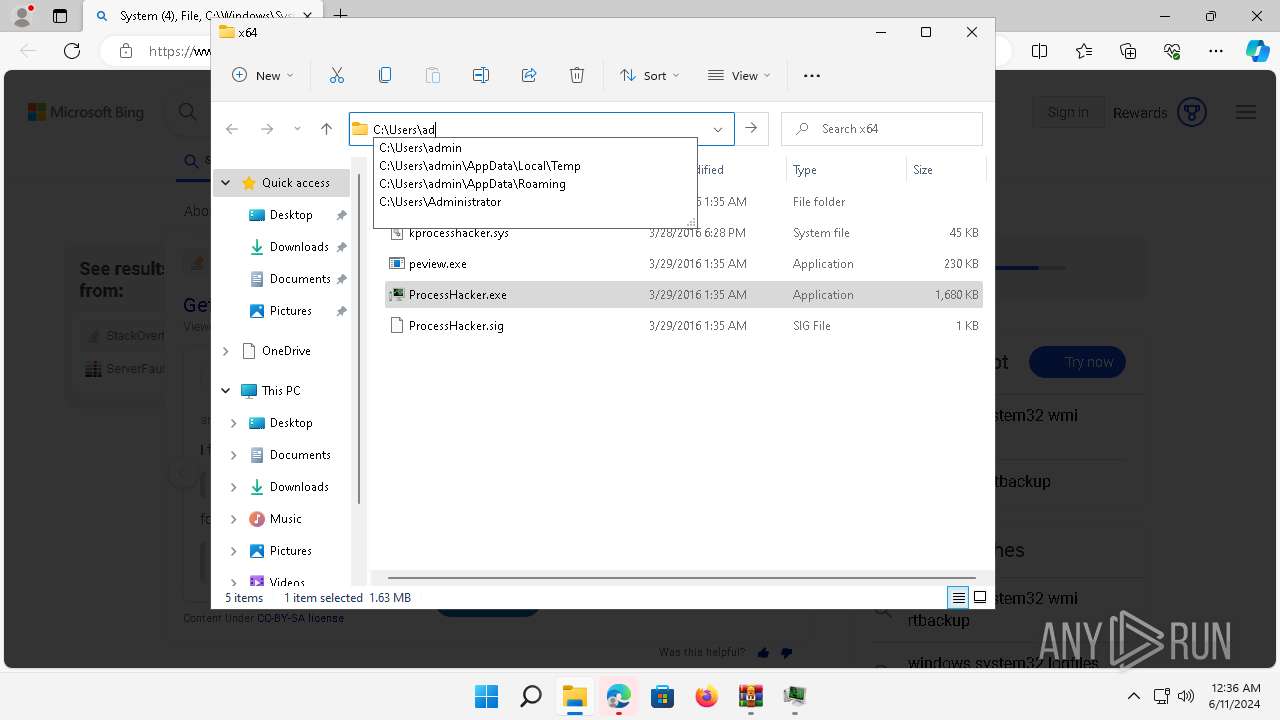Refresh the Edge browser page

pyautogui.click(x=72, y=51)
